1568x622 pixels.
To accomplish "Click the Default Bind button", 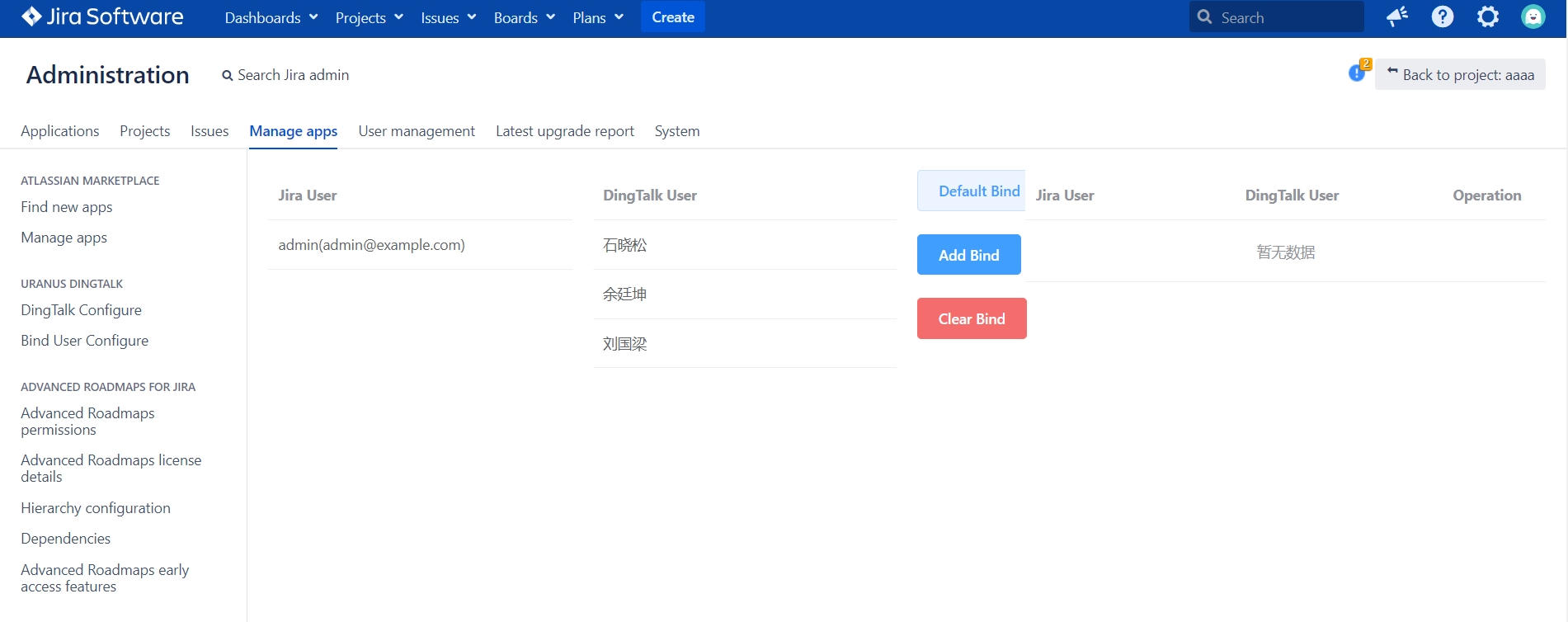I will tap(972, 191).
